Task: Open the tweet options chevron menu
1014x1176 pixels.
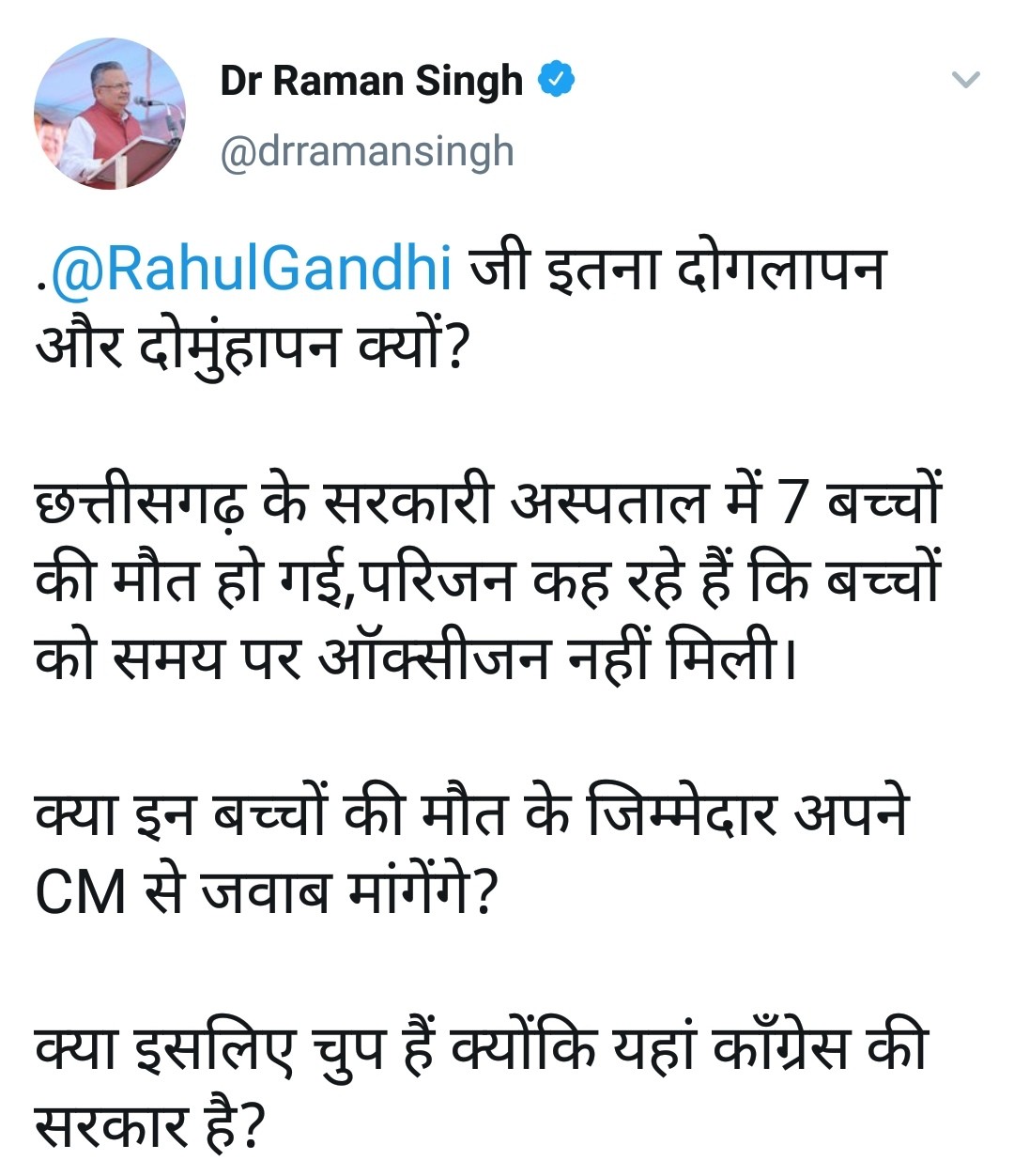Action: coord(965,81)
